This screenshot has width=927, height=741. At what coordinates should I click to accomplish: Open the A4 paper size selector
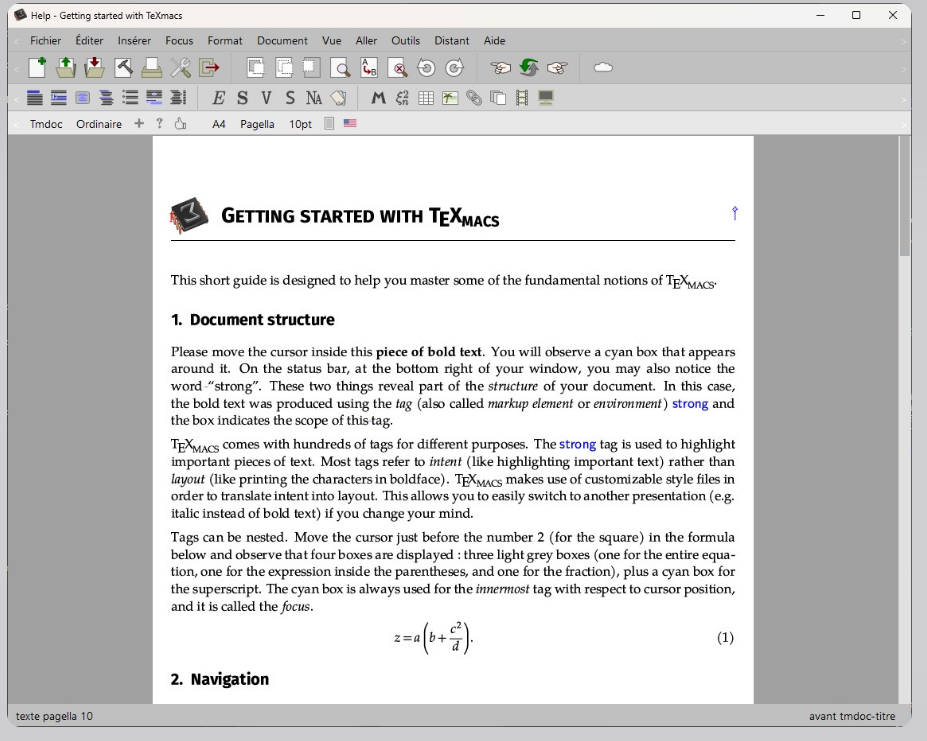[x=218, y=123]
